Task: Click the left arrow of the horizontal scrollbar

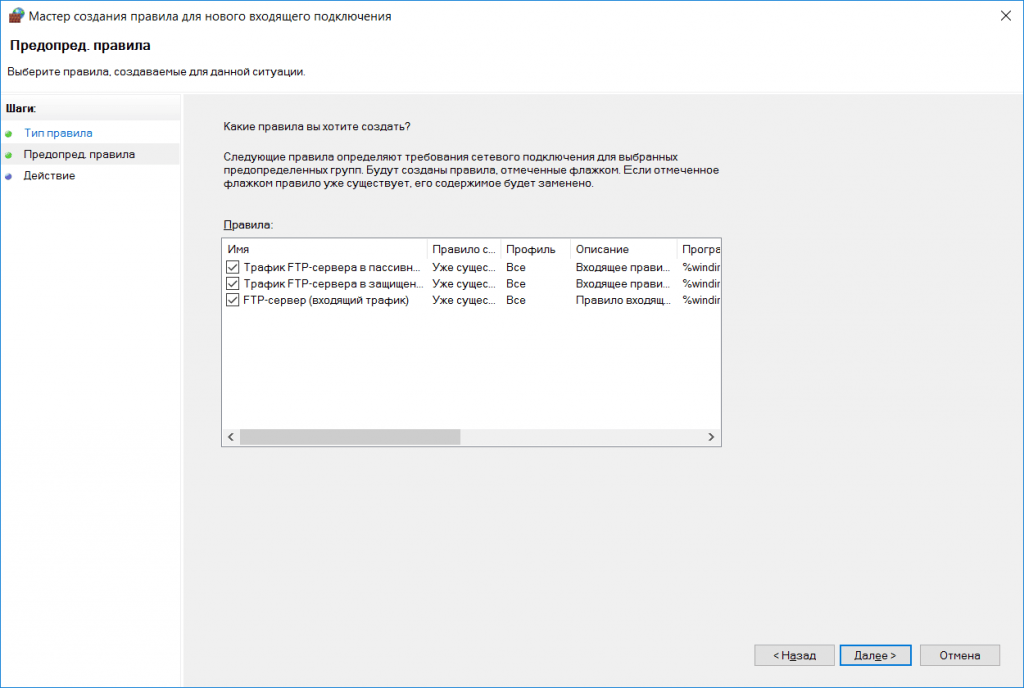Action: pyautogui.click(x=231, y=437)
